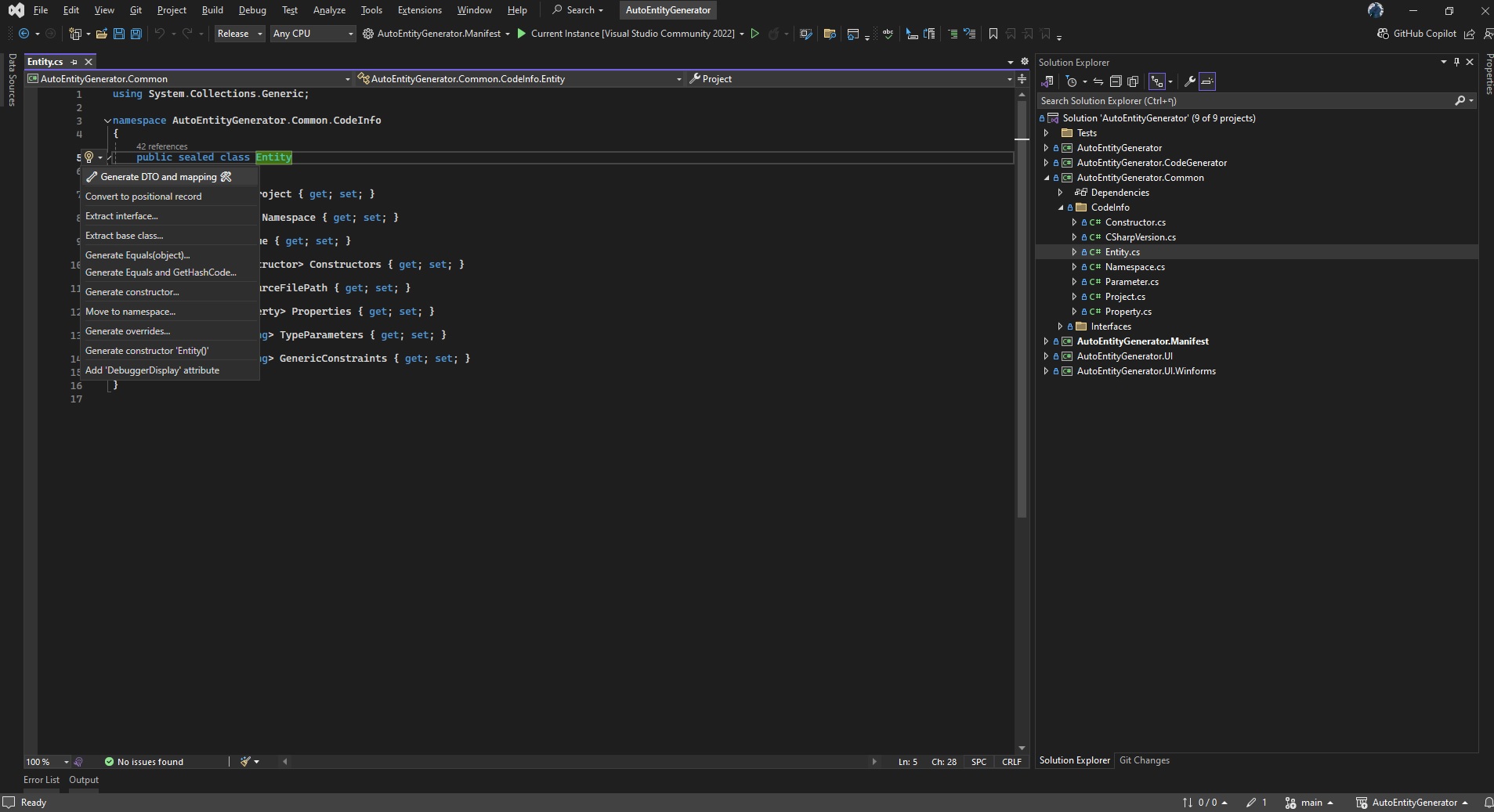This screenshot has width=1494, height=812.
Task: Toggle pin on Entity.cs tab
Action: click(74, 62)
